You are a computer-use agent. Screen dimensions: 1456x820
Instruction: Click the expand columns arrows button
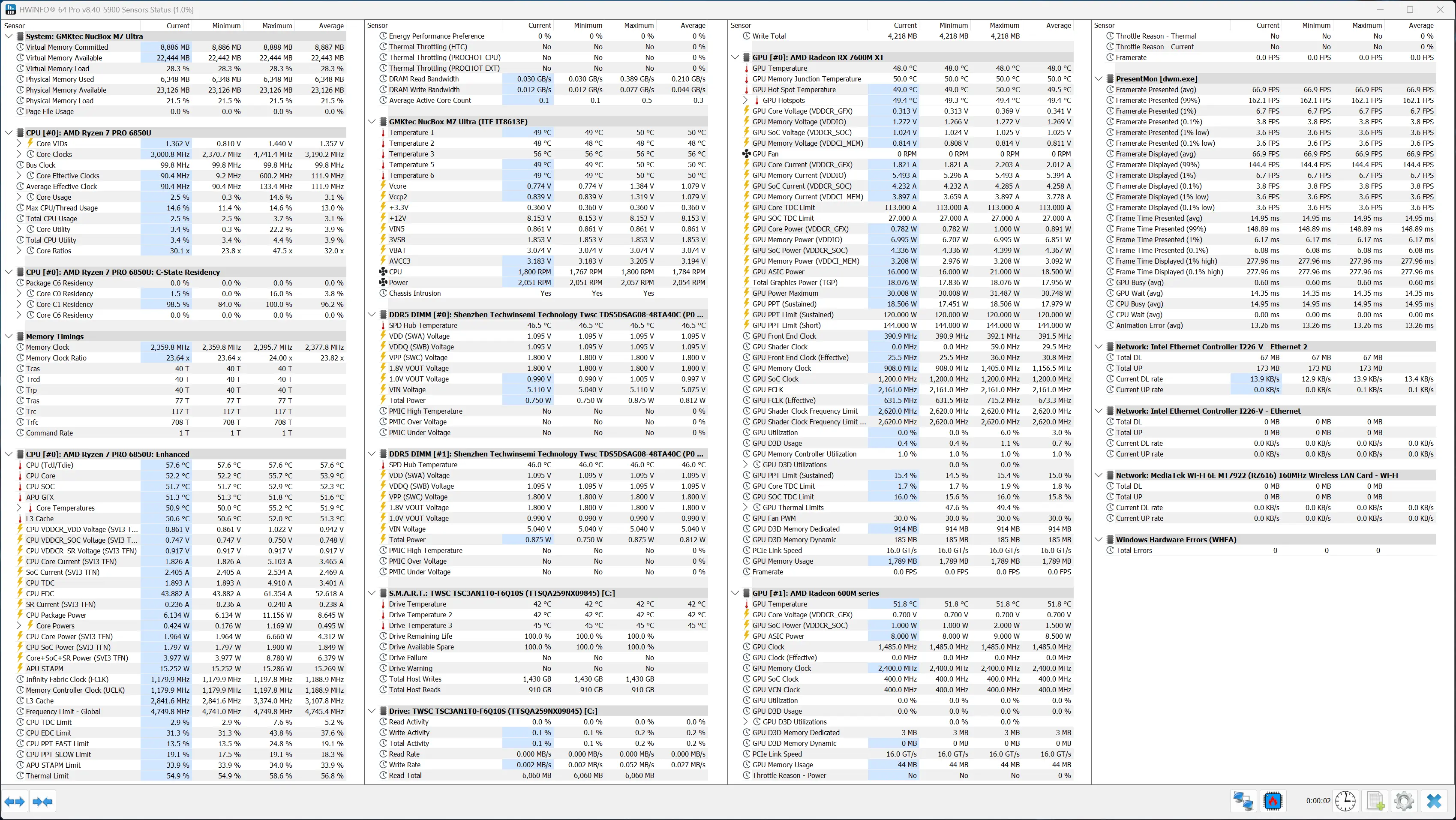click(x=15, y=801)
